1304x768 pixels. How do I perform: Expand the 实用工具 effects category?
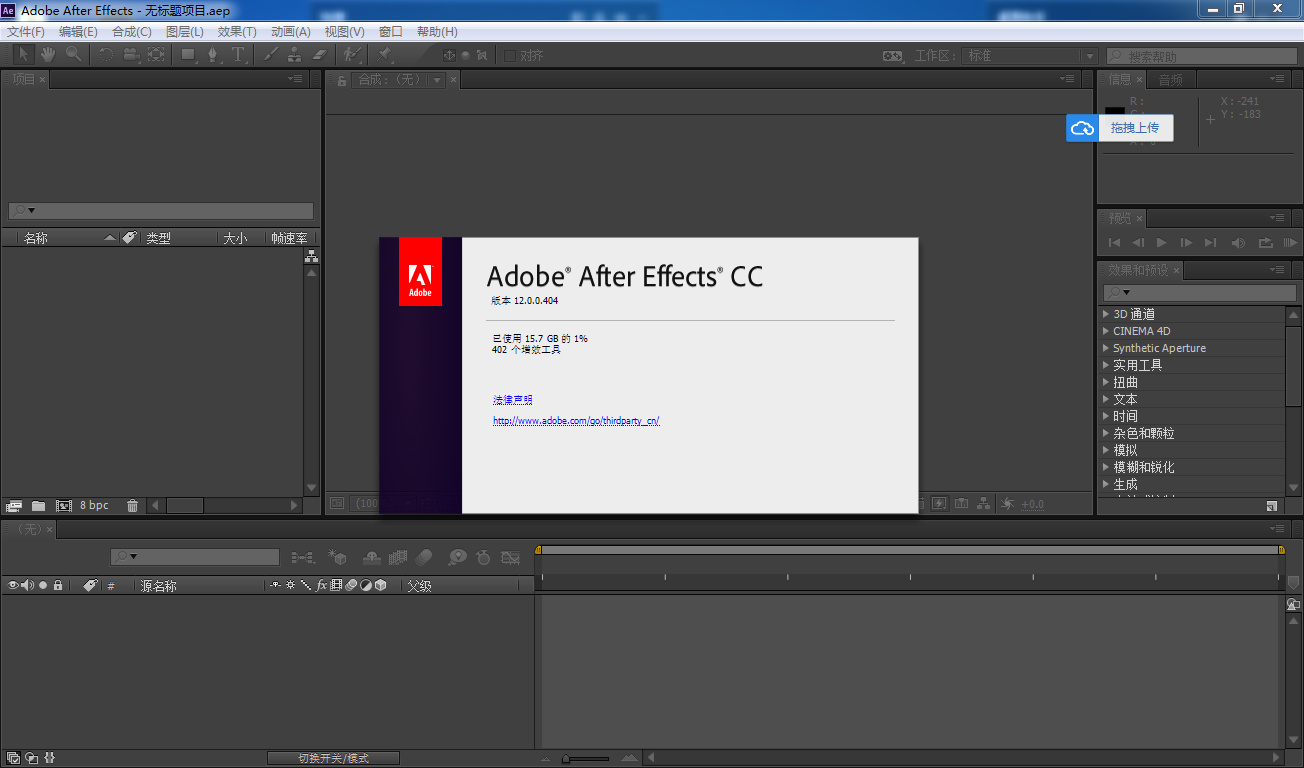pyautogui.click(x=1105, y=365)
